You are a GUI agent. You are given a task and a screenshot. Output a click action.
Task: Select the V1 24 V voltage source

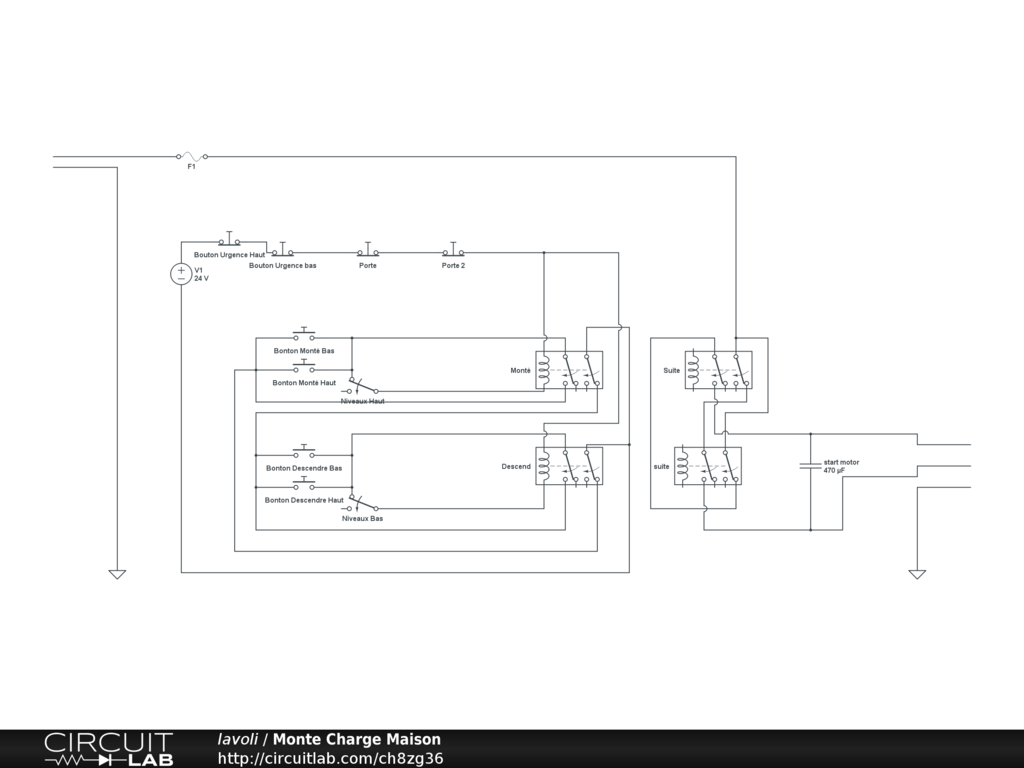click(x=181, y=274)
